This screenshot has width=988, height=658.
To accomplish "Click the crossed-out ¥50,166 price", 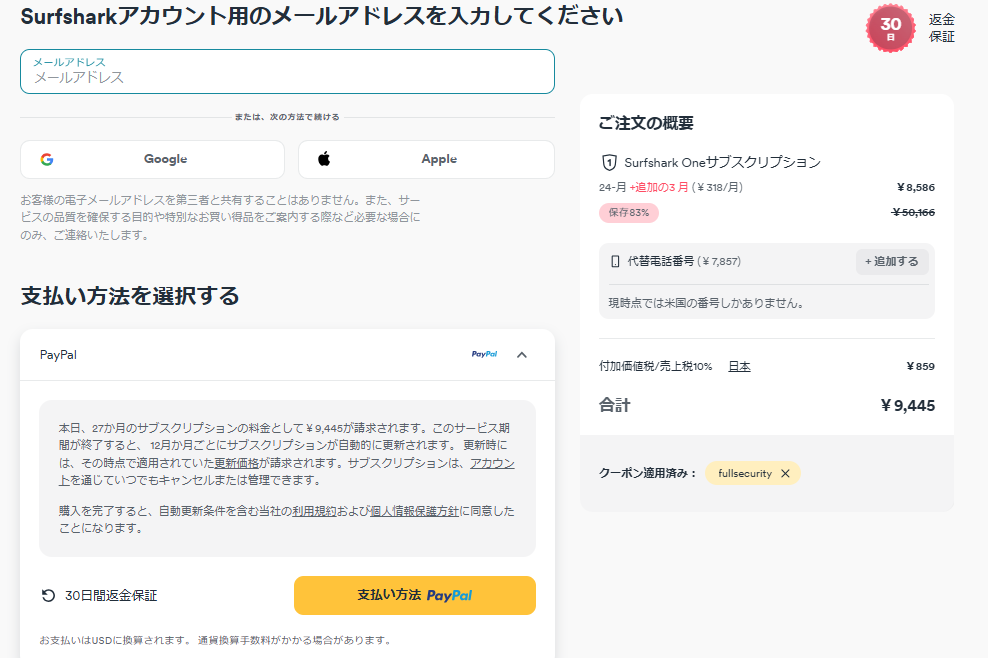I will [913, 212].
